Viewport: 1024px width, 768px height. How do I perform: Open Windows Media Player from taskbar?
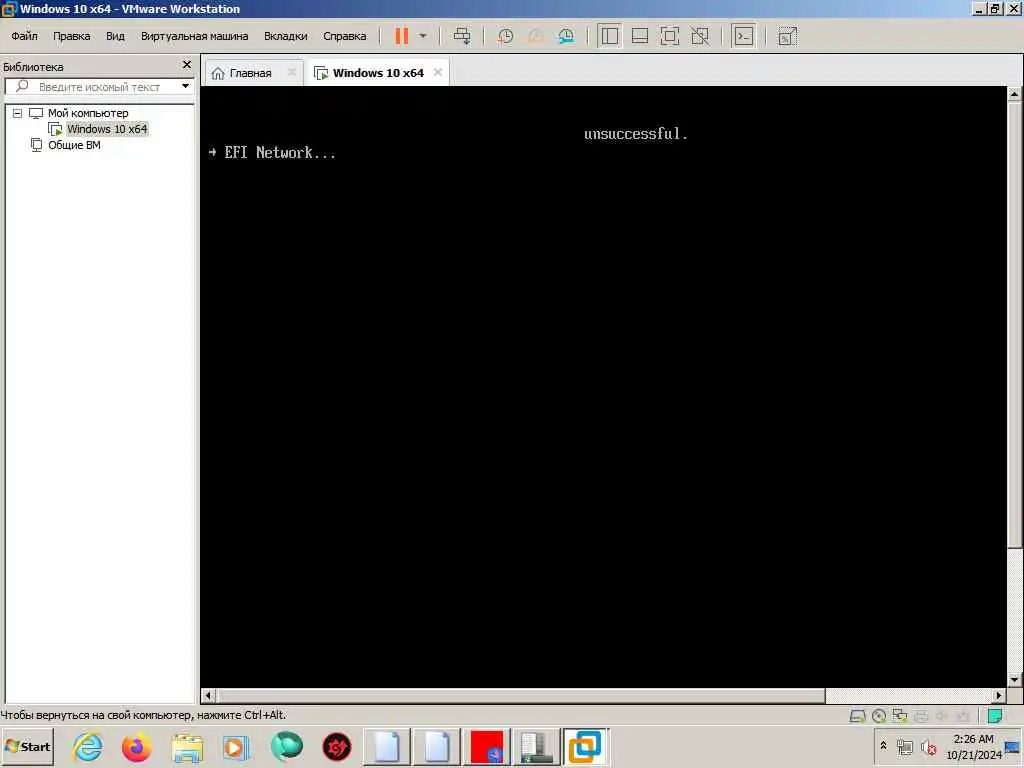coord(235,747)
